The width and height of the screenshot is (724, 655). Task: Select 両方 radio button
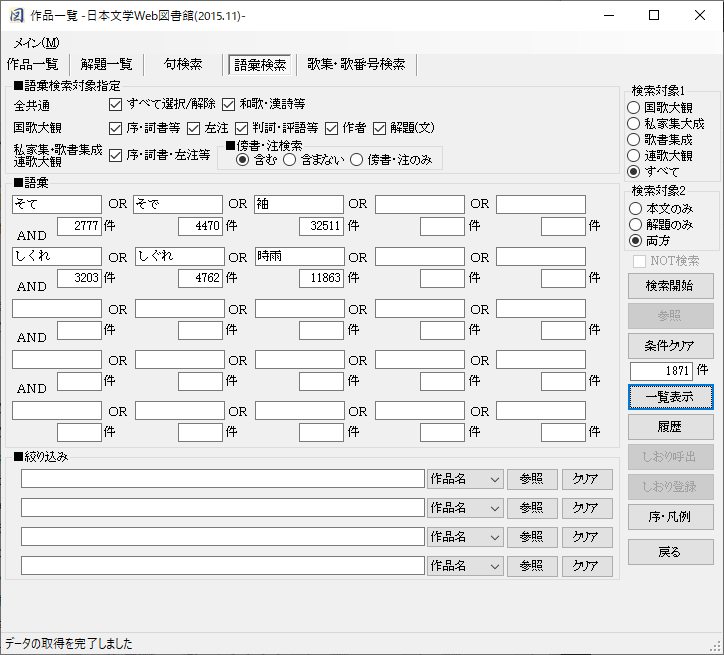click(635, 240)
